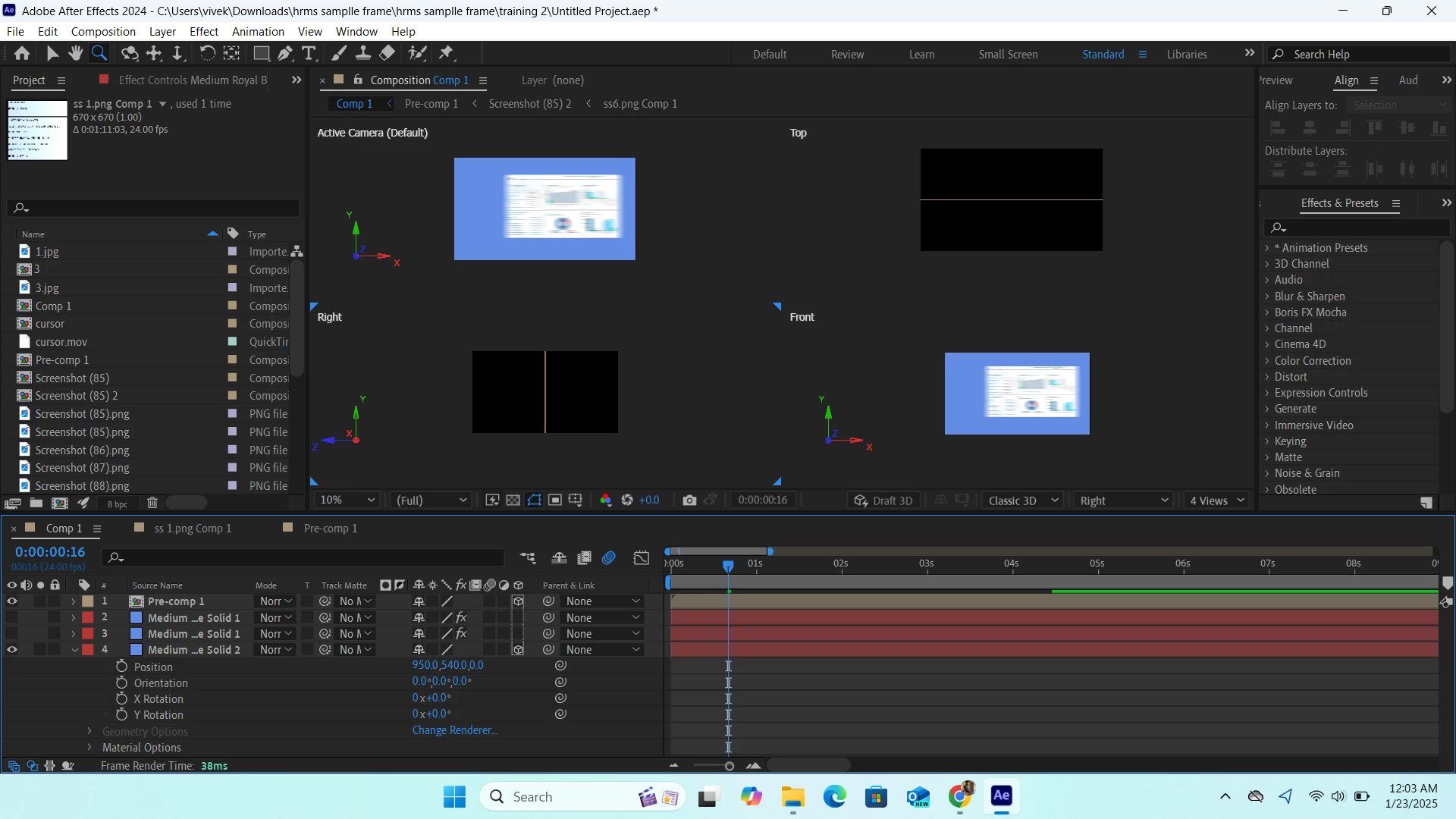The height and width of the screenshot is (819, 1456).
Task: Select the Rotation tool
Action: [206, 53]
